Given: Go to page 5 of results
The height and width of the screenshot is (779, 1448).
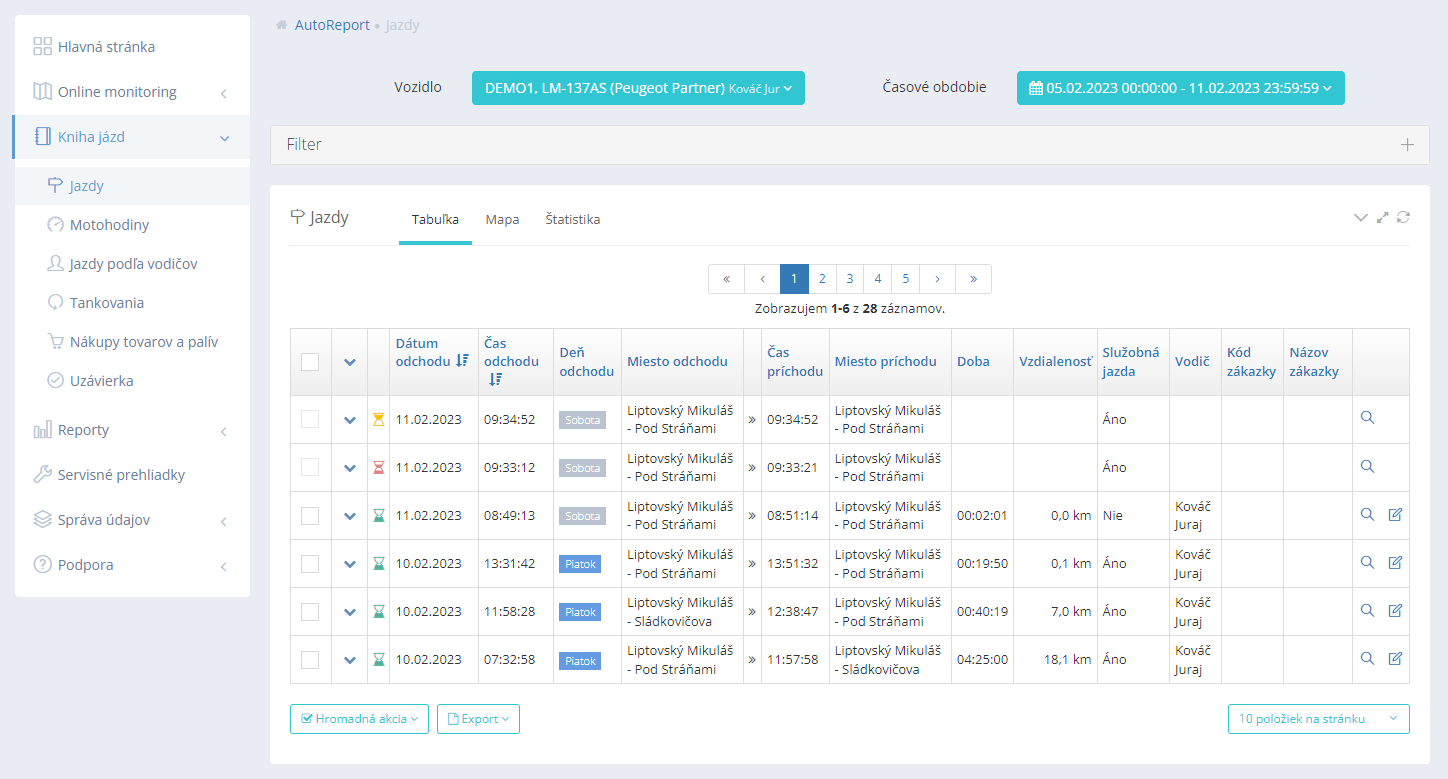Looking at the screenshot, I should [905, 279].
